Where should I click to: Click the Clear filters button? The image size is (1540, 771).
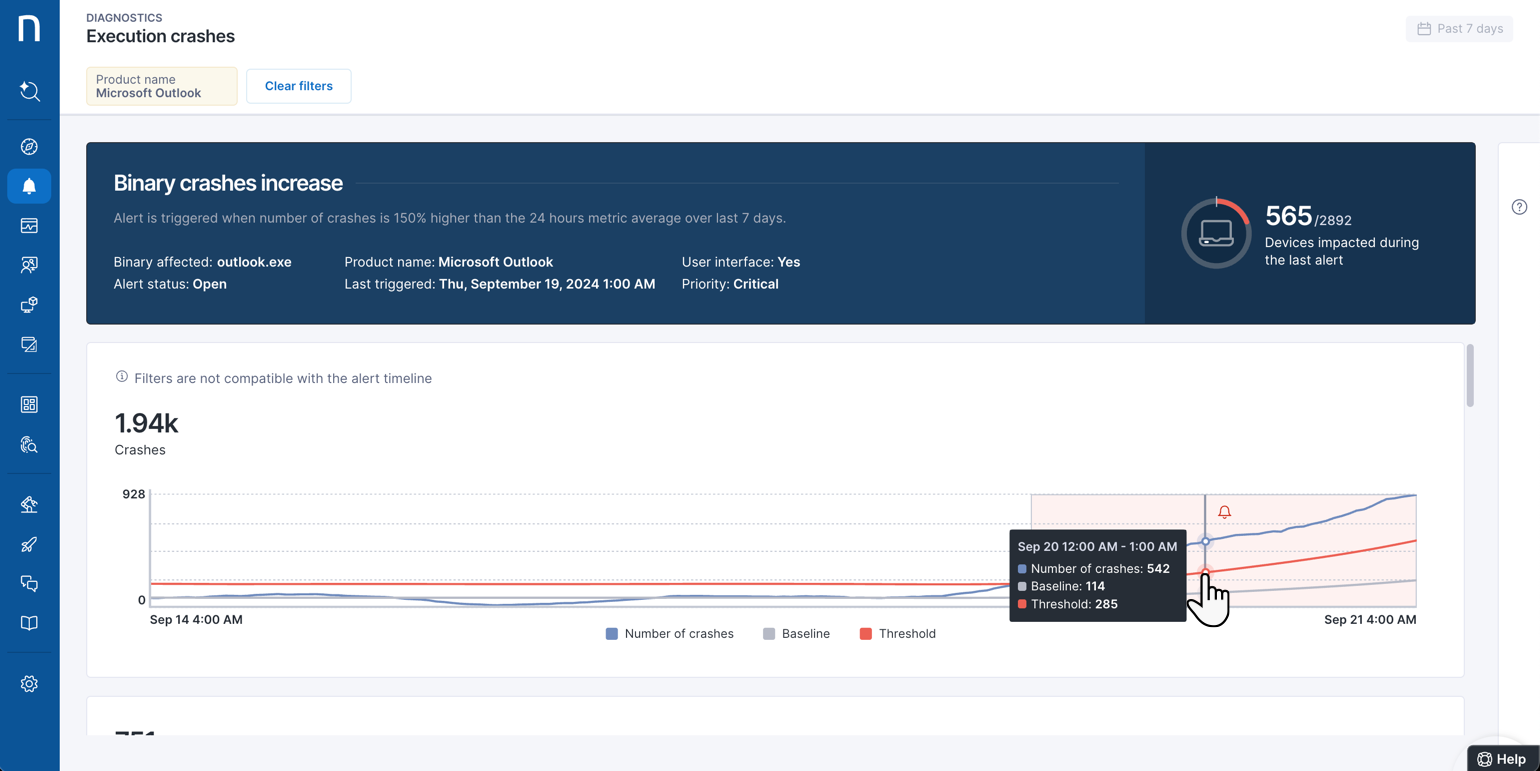298,86
